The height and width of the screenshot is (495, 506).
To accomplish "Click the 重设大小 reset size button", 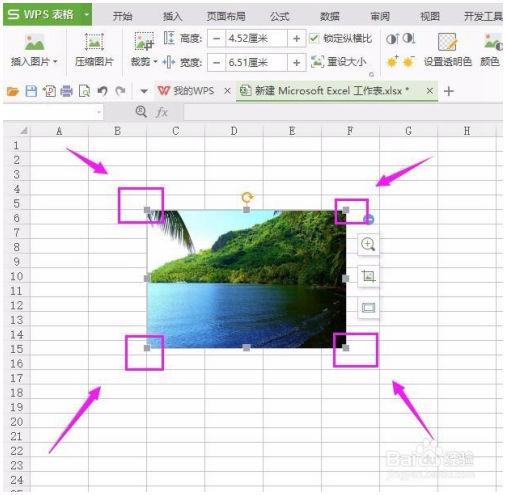I will pos(339,62).
